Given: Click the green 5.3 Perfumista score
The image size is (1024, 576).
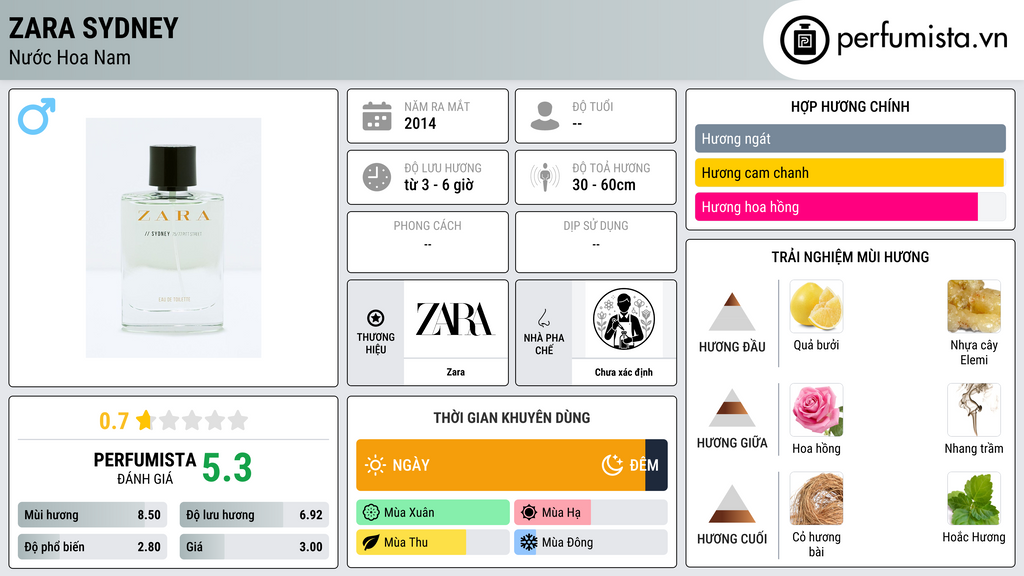Looking at the screenshot, I should 227,468.
